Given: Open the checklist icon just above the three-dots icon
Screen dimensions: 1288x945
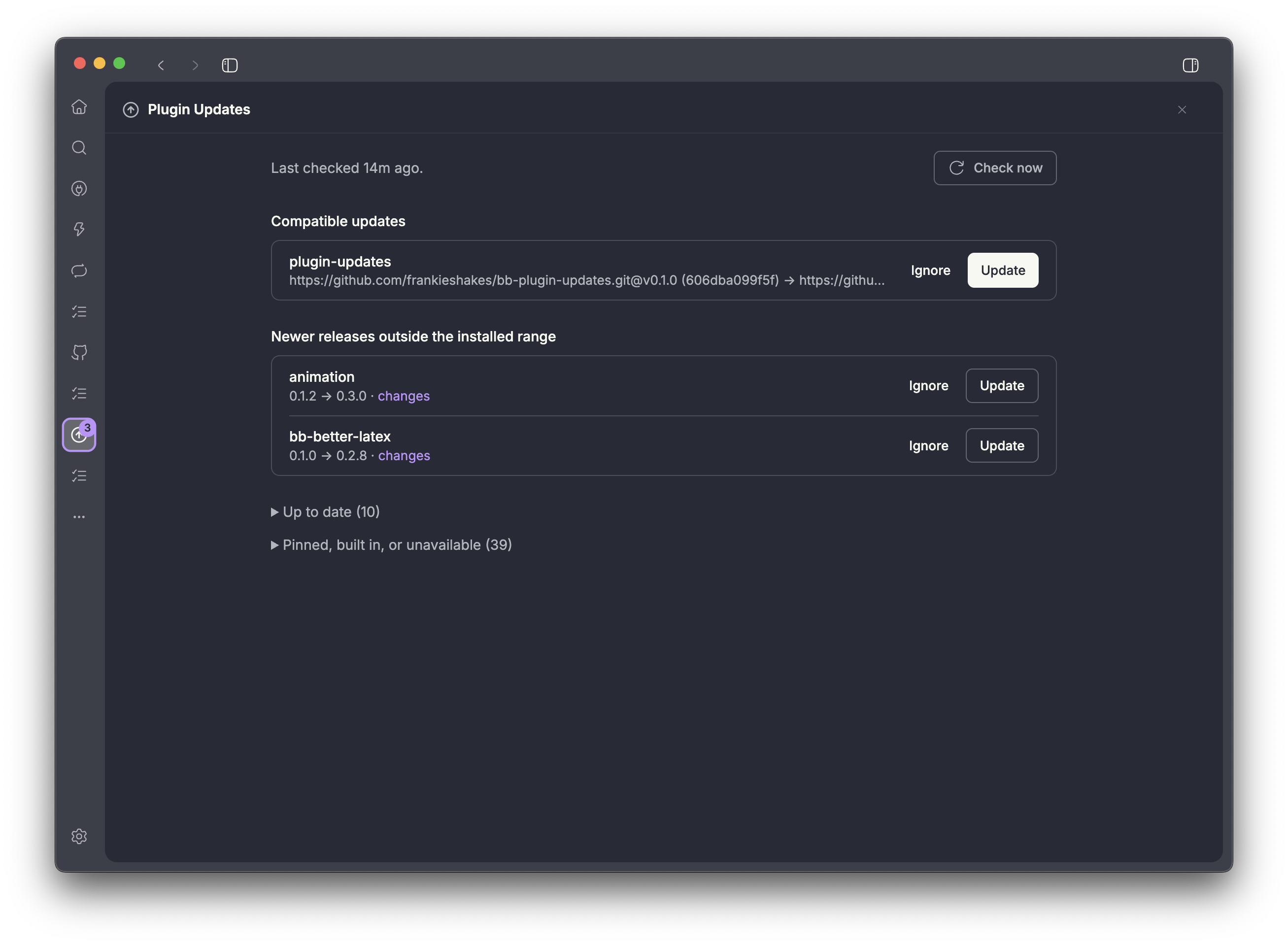Looking at the screenshot, I should click(79, 476).
